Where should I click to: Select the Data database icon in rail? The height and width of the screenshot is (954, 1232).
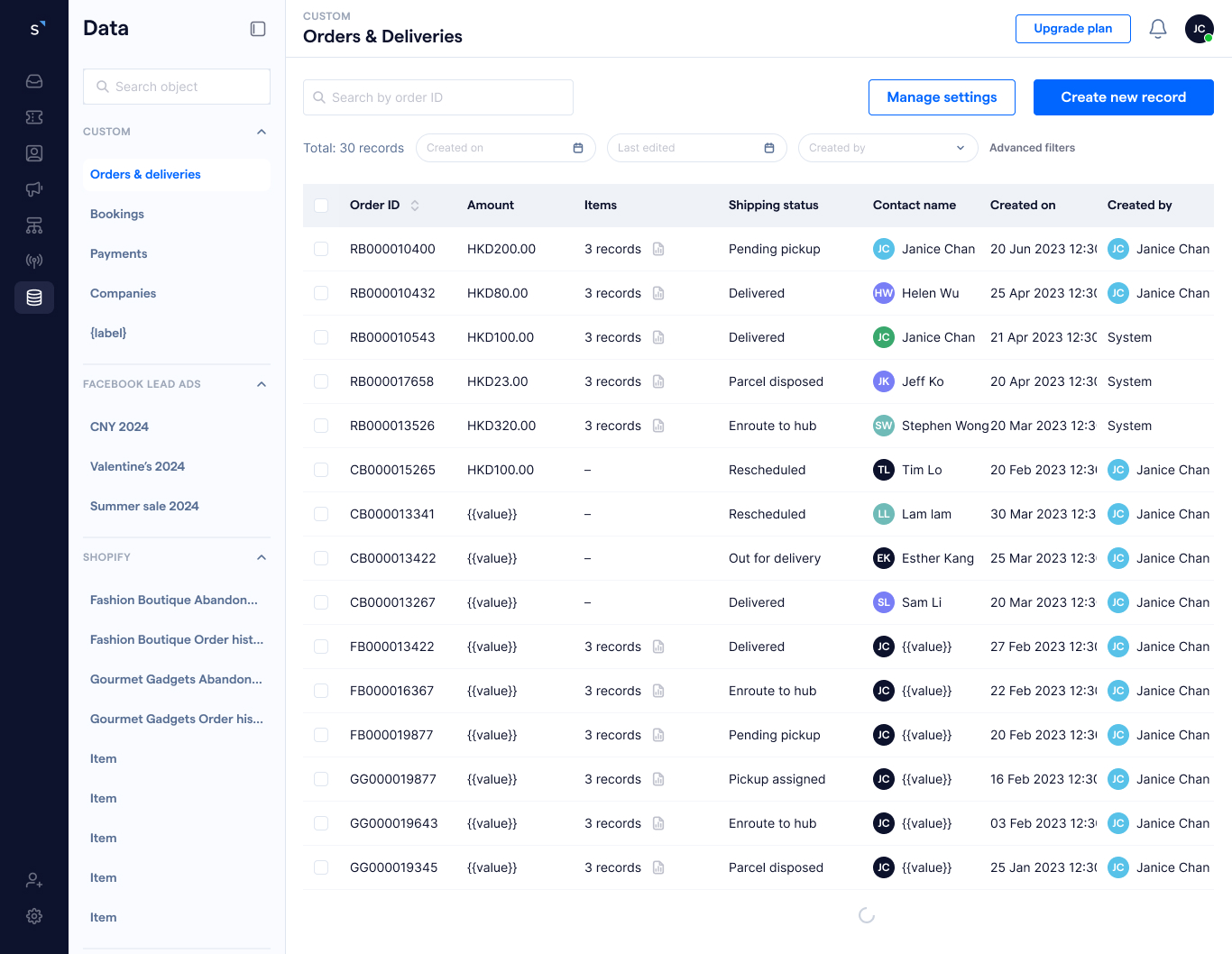tap(34, 298)
